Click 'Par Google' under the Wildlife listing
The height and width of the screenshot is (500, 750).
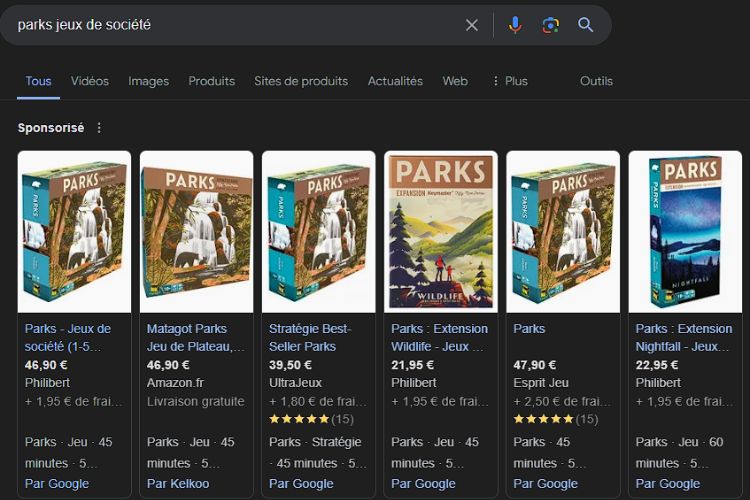pos(423,484)
